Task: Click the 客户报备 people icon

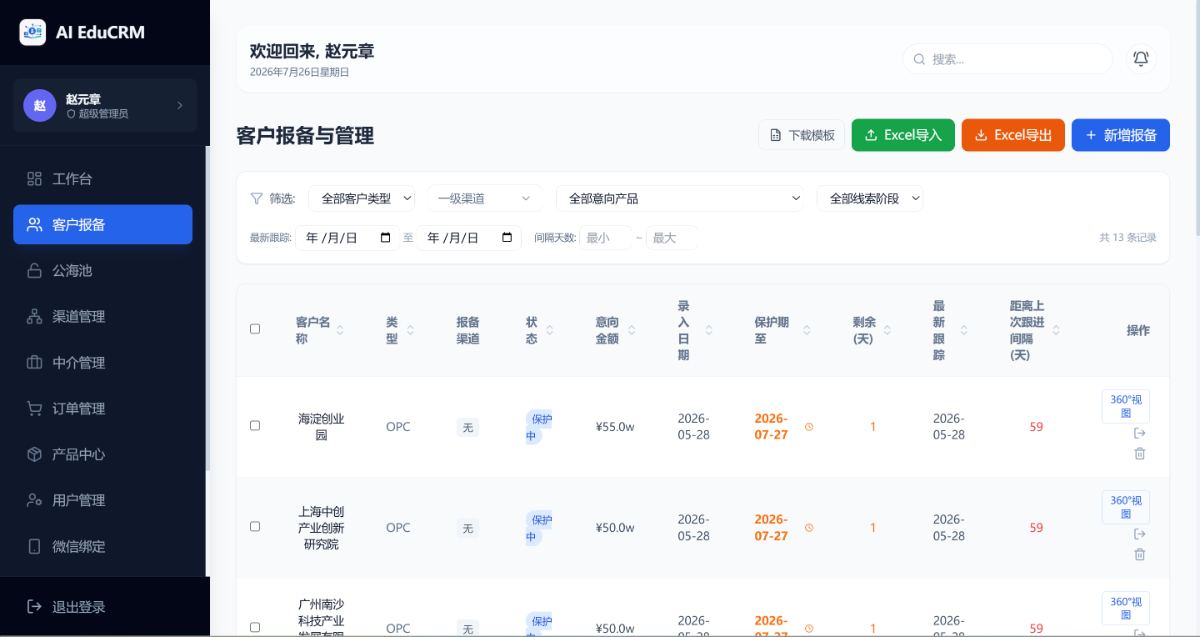Action: pyautogui.click(x=34, y=225)
